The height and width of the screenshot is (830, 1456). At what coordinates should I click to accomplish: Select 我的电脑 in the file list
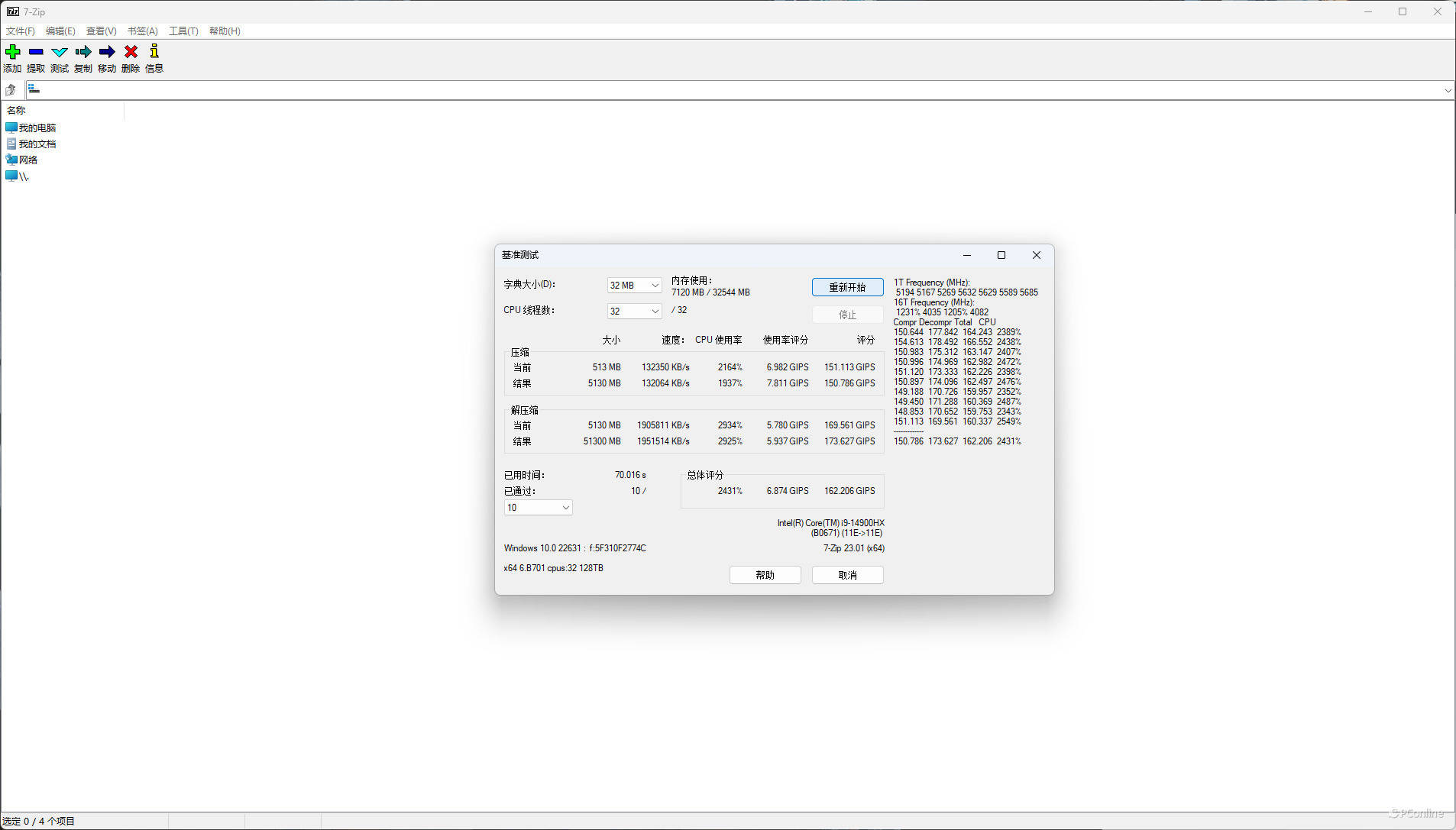[x=37, y=128]
